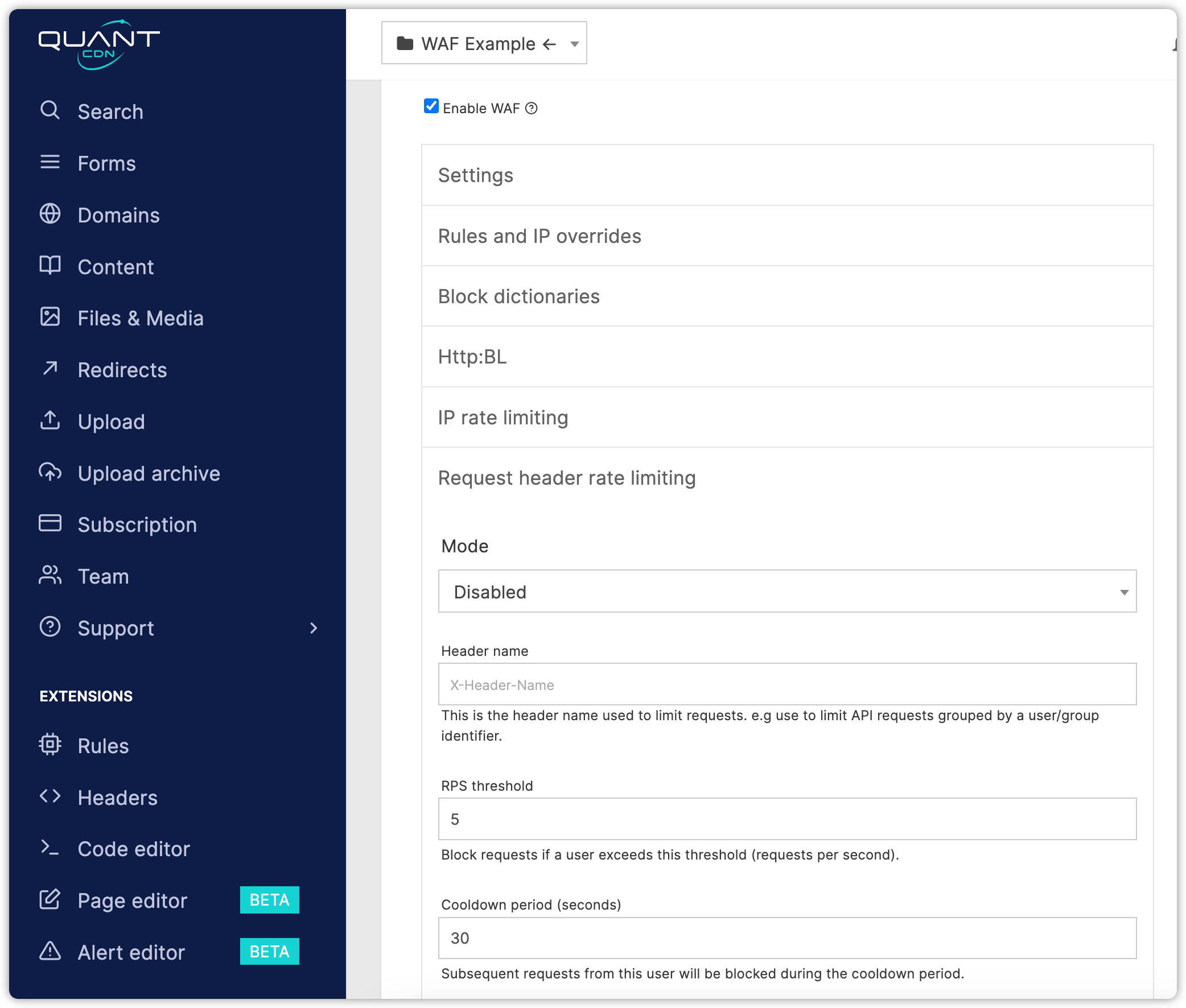Click the Header name input field
The width and height of the screenshot is (1186, 1008).
pos(788,685)
